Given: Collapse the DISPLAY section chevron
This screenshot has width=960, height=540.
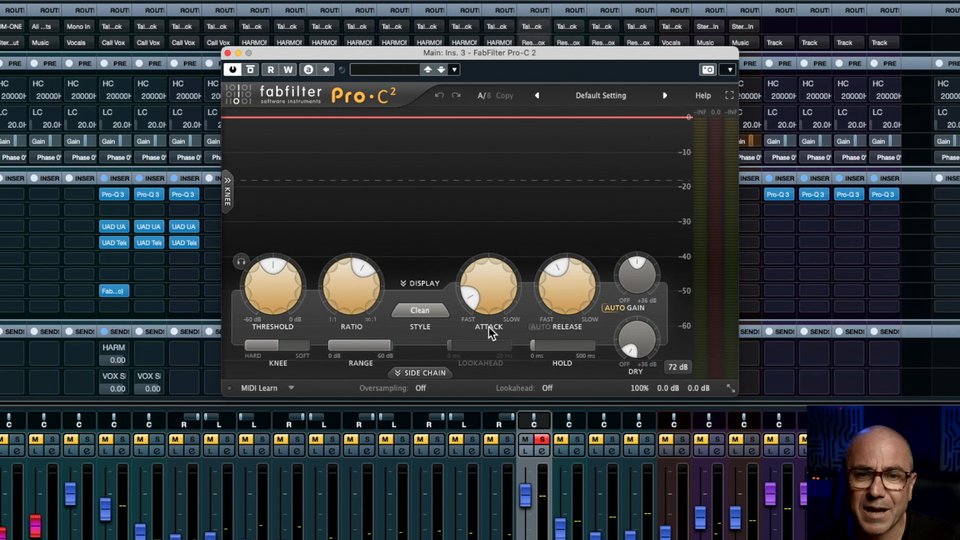Looking at the screenshot, I should click(x=420, y=283).
